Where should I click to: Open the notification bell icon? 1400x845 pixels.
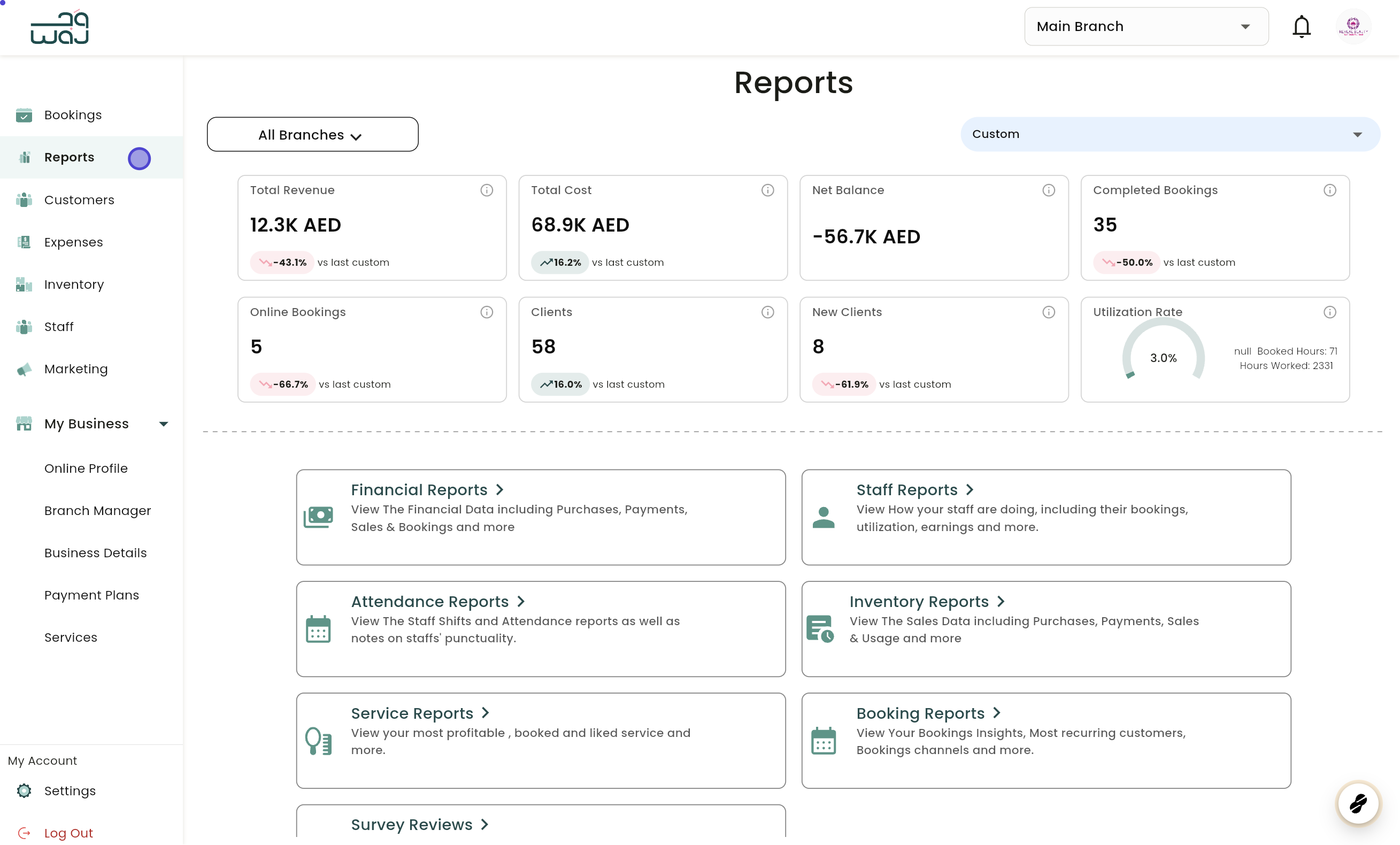(1301, 26)
